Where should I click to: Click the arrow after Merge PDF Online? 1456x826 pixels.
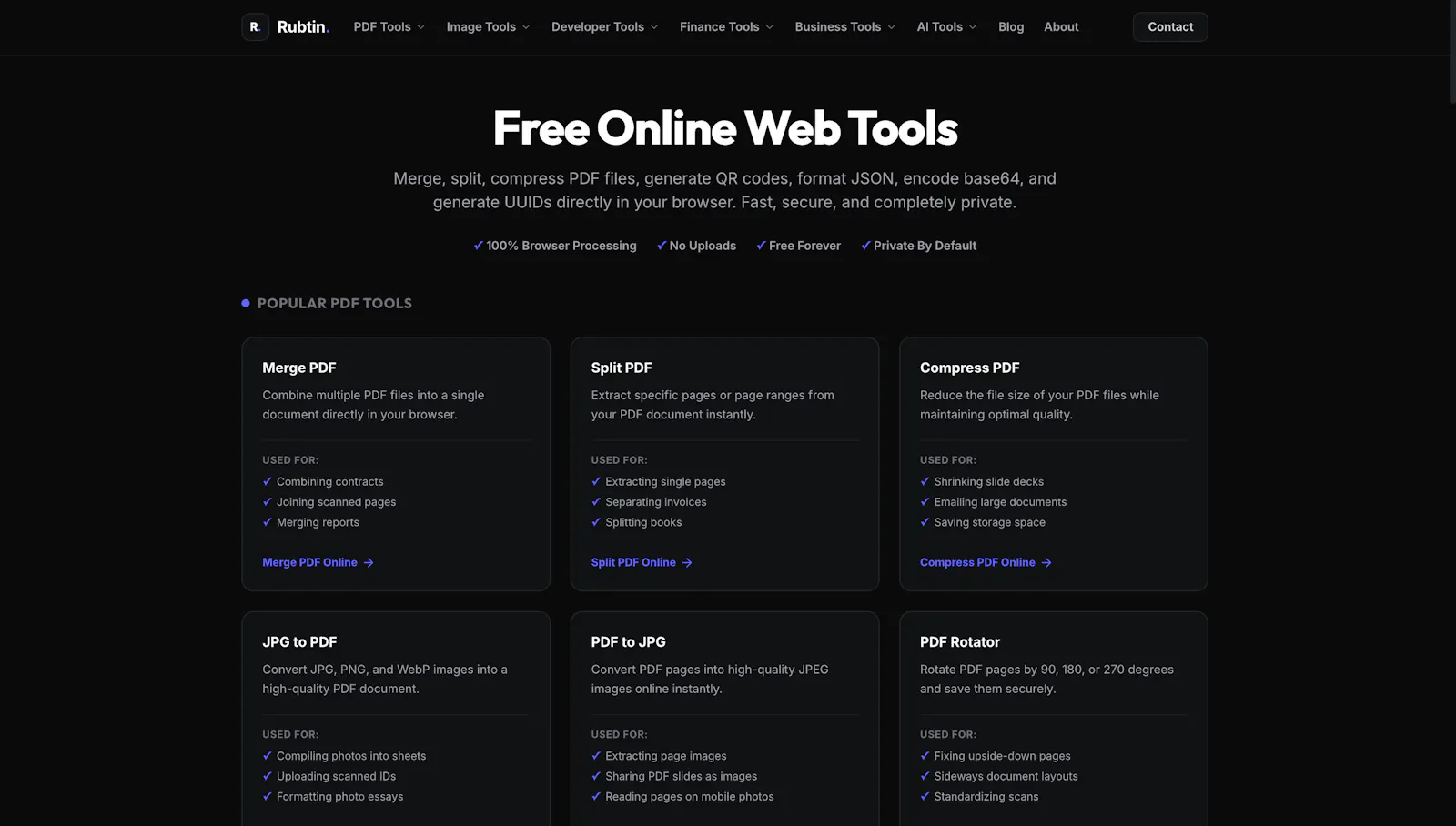click(x=369, y=563)
